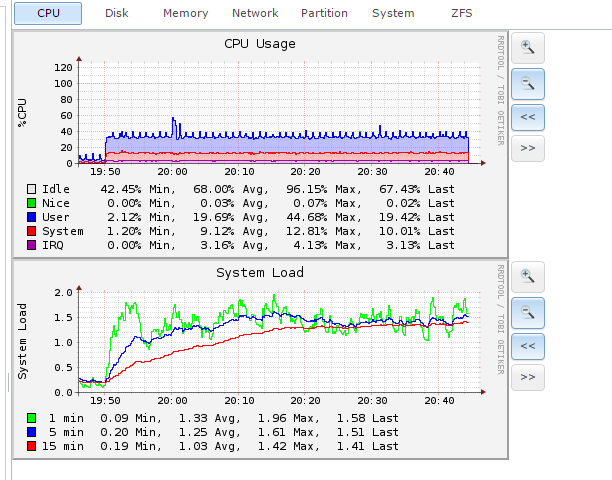Click the Nice max value 0.07%
The image size is (612, 480).
coord(310,203)
